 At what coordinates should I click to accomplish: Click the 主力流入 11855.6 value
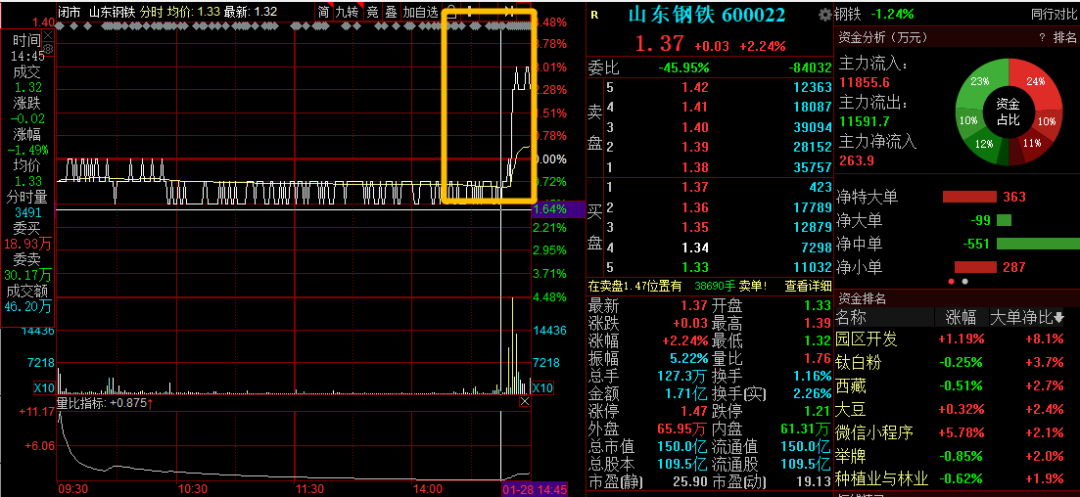(862, 83)
